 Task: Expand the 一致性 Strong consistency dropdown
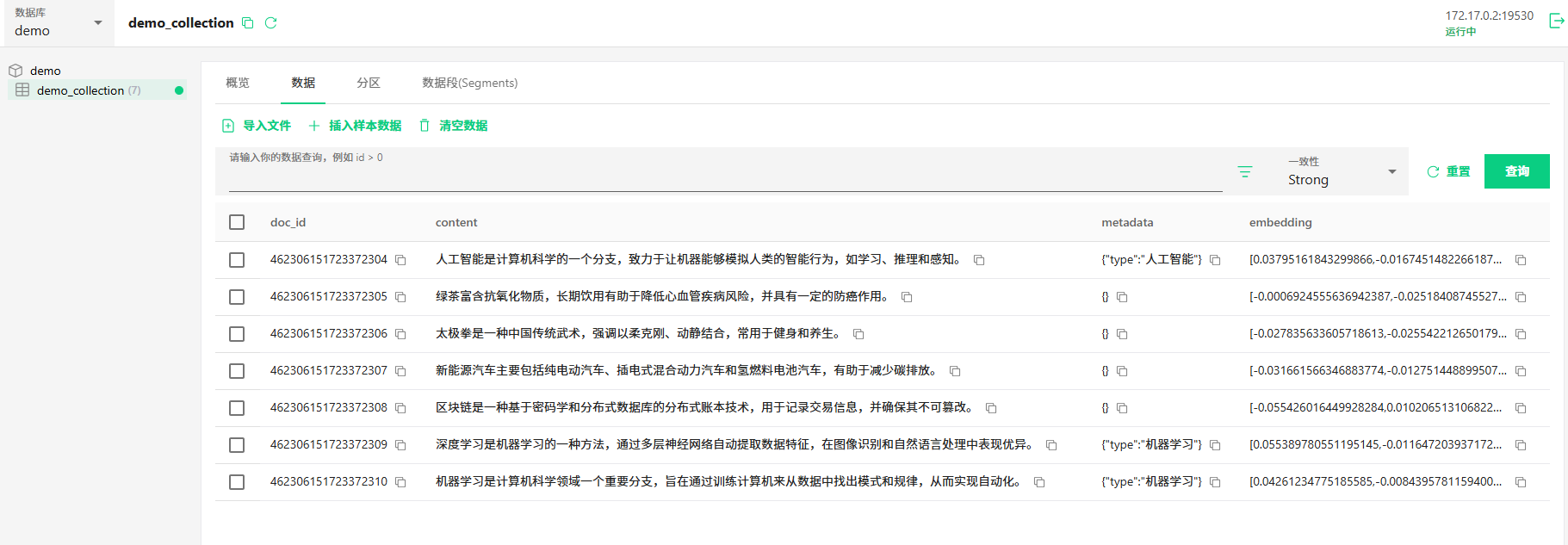[1342, 171]
